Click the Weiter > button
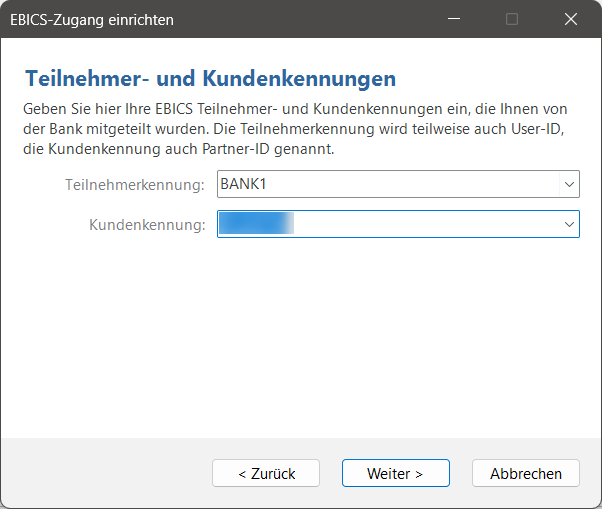The image size is (602, 509). click(x=395, y=473)
